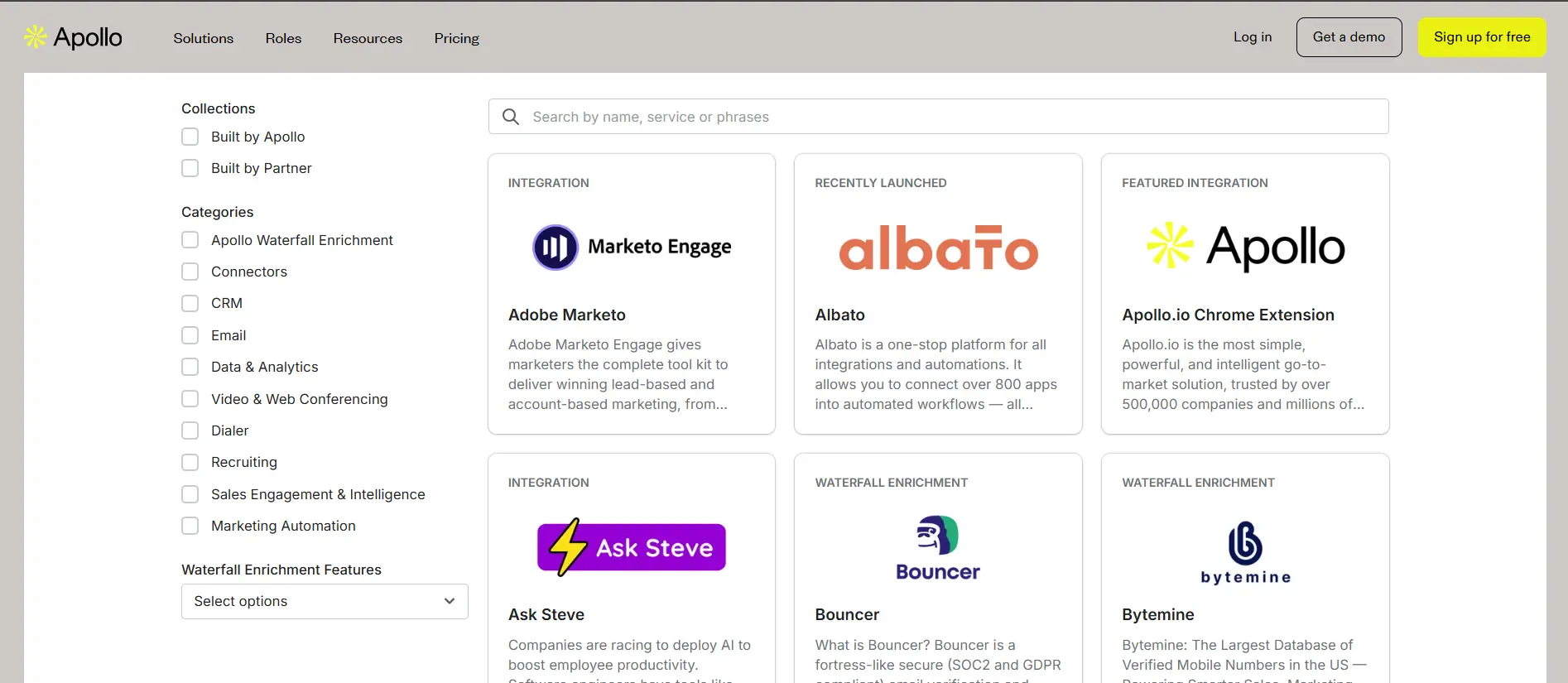Select the CRM category checkbox

(x=190, y=303)
